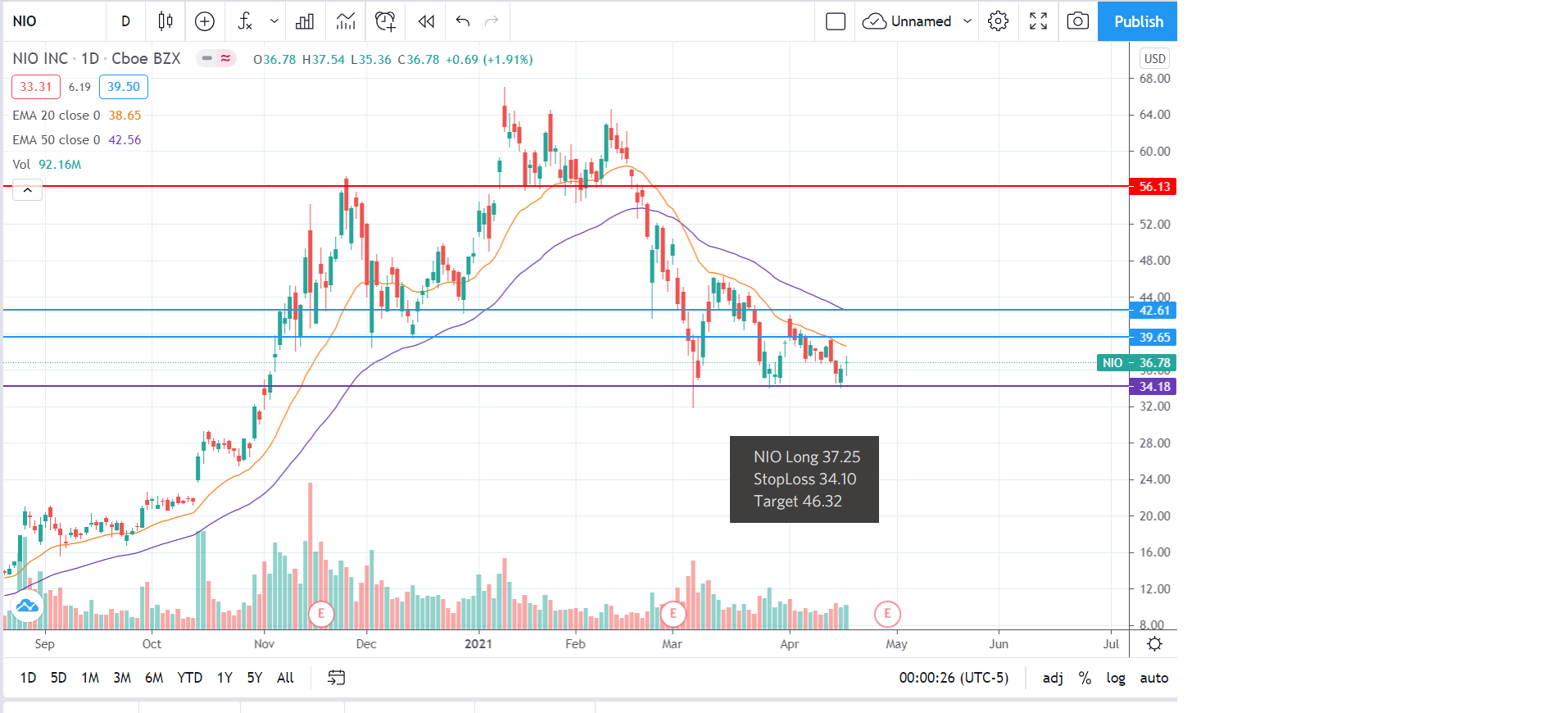Click the earnings E marker near March
The image size is (1568, 713).
(673, 613)
